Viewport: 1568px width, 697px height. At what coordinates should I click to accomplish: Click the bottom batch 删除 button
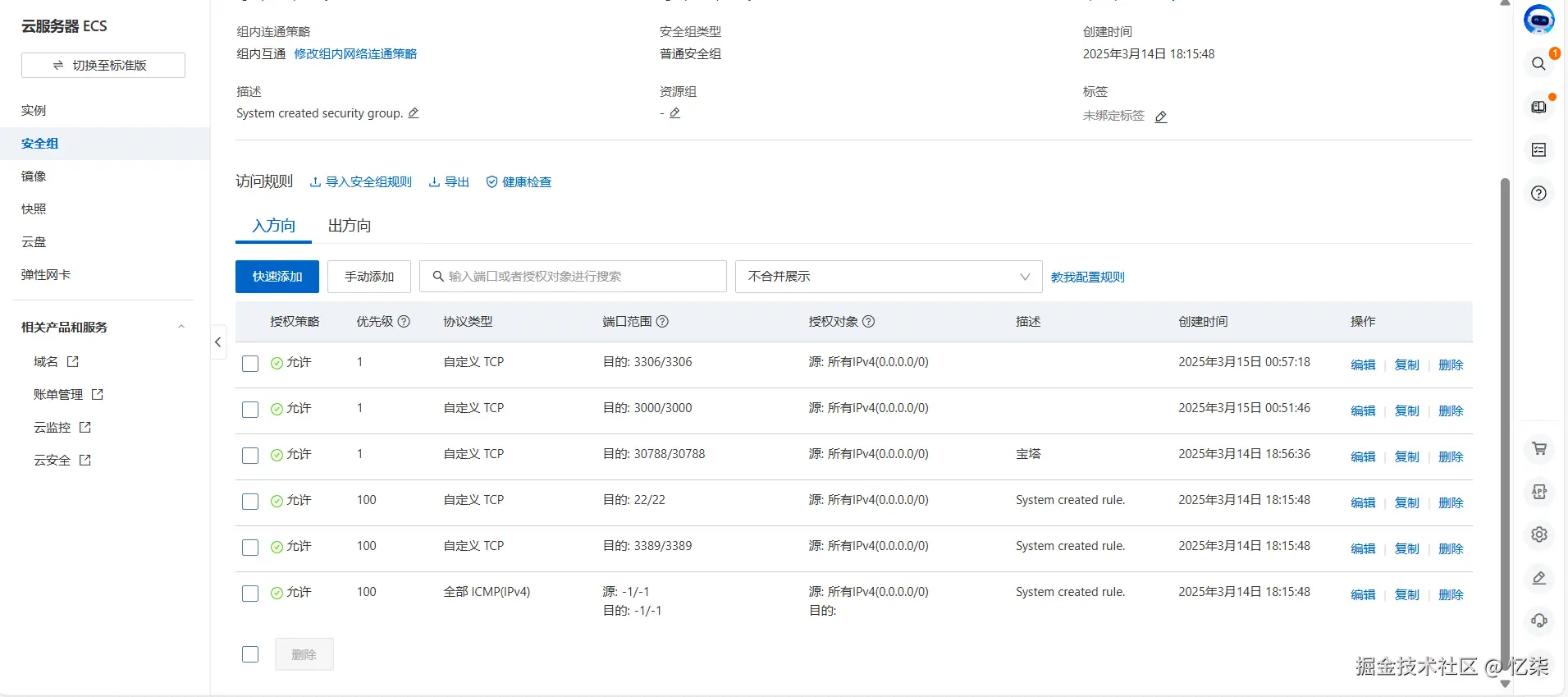pos(304,654)
